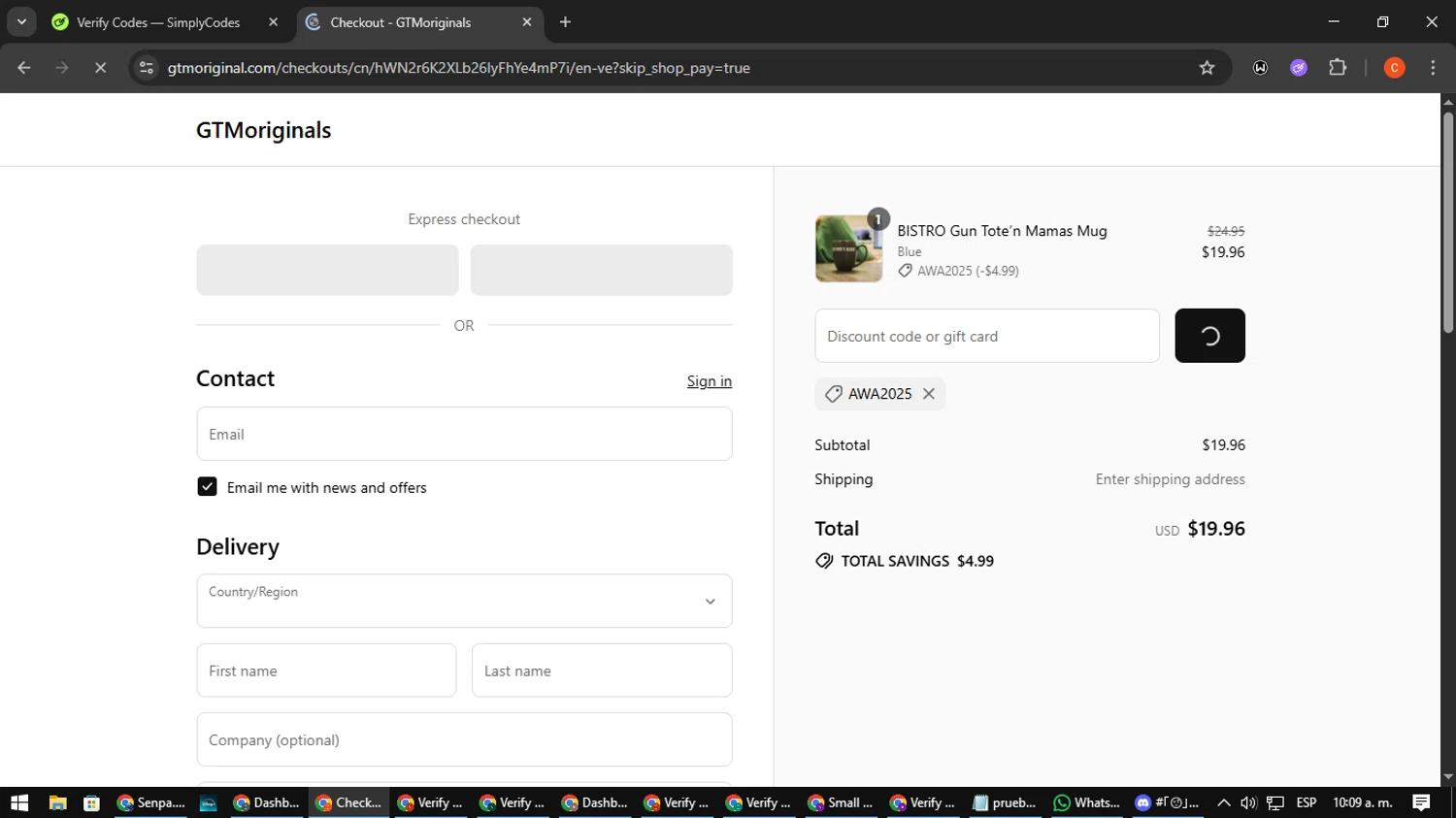Switch to Senpa Chrome window in taskbar
1456x818 pixels.
point(150,802)
